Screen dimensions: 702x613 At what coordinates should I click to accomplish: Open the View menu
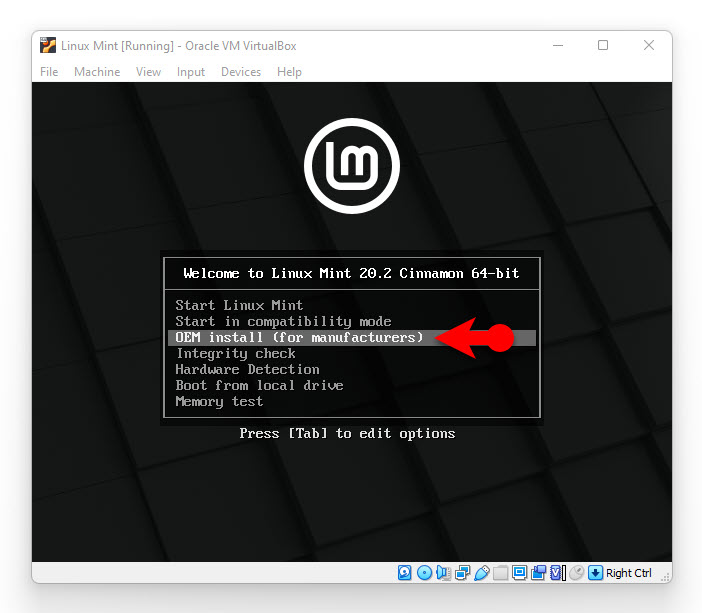point(148,72)
